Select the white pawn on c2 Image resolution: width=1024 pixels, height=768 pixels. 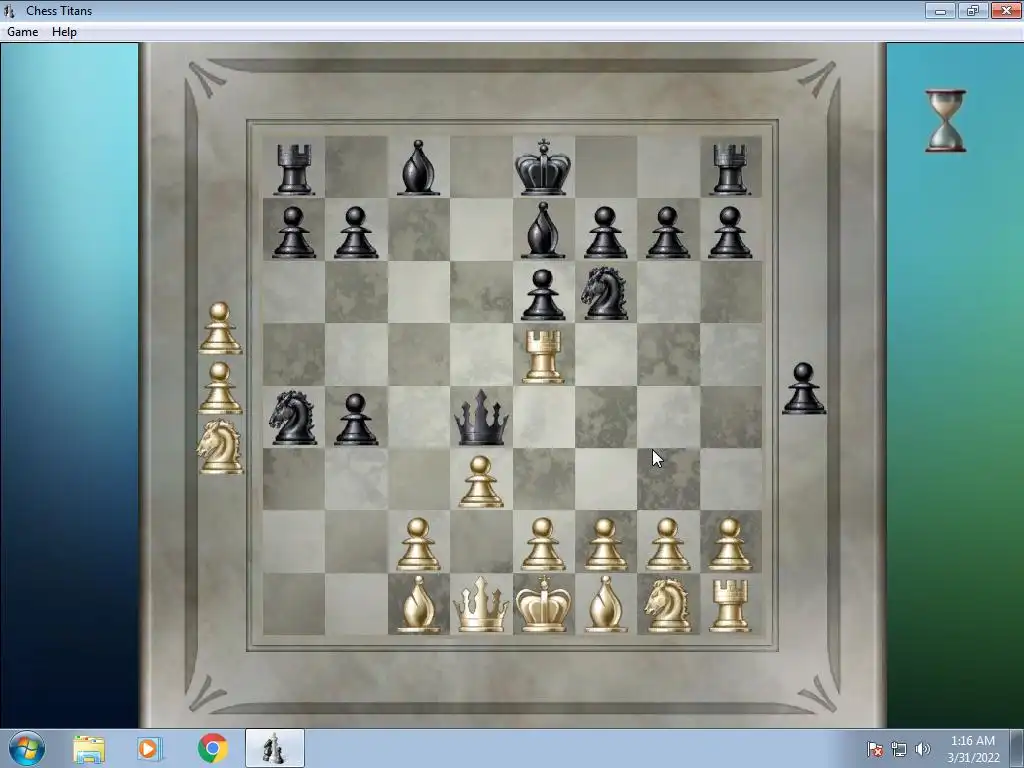(x=418, y=545)
